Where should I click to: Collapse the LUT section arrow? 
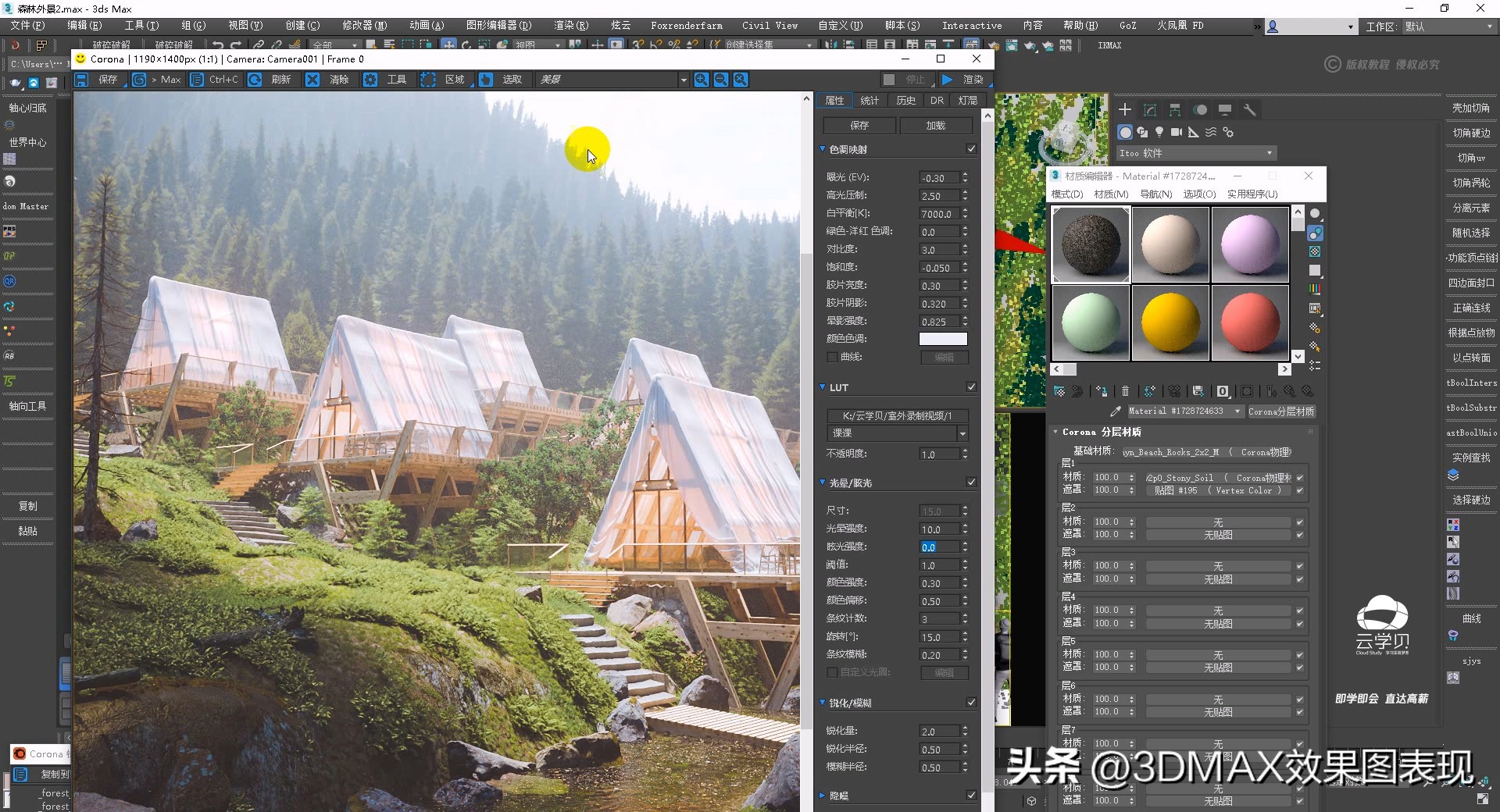823,387
